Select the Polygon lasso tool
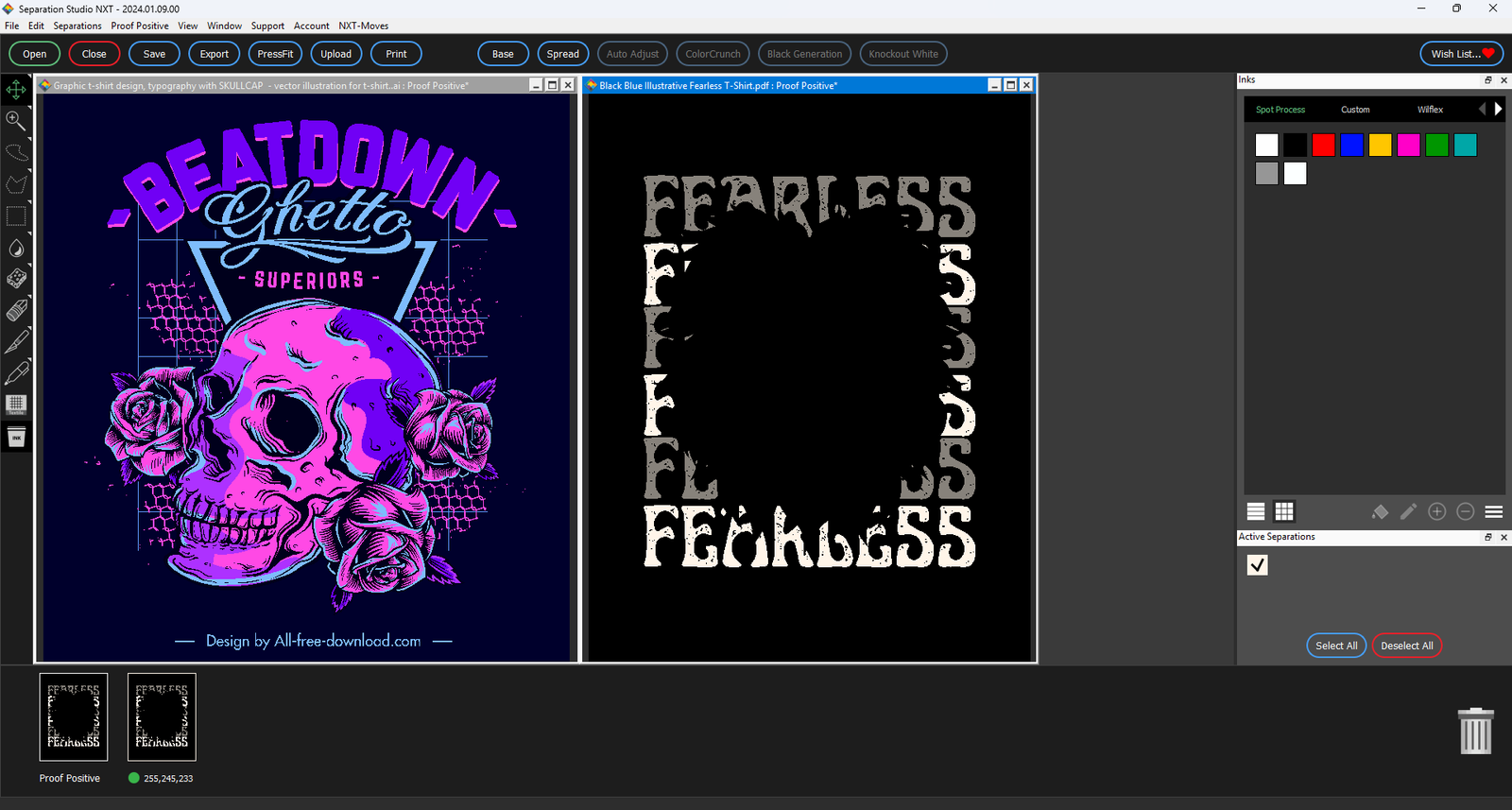Image resolution: width=1512 pixels, height=810 pixels. pos(16,183)
